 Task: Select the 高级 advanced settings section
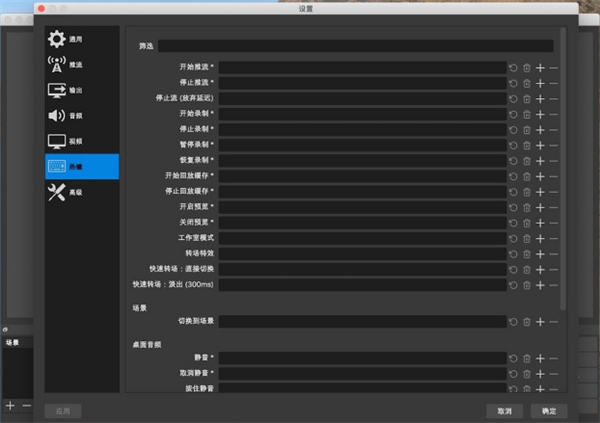click(82, 192)
